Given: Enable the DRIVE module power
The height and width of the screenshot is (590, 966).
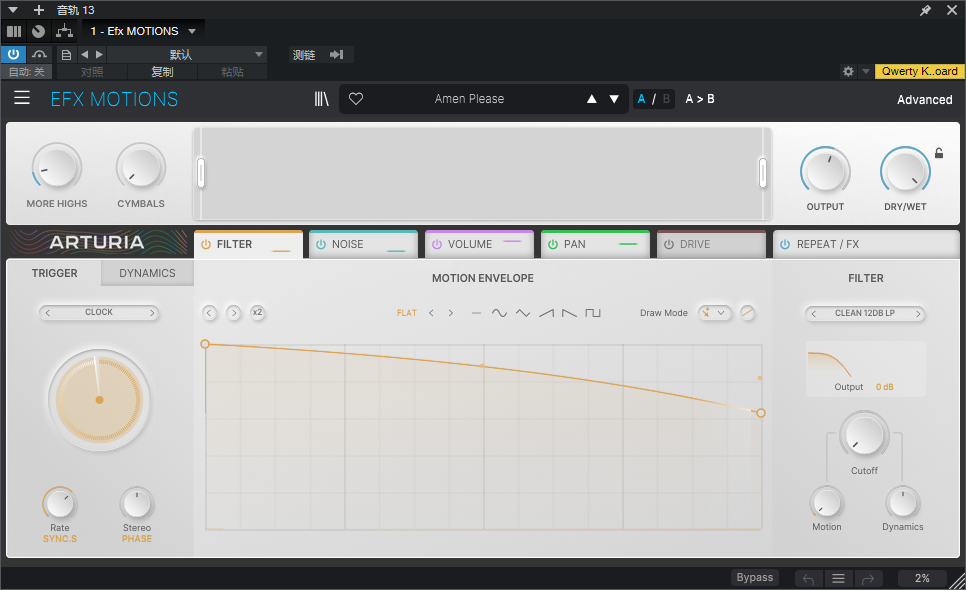Looking at the screenshot, I should 669,244.
